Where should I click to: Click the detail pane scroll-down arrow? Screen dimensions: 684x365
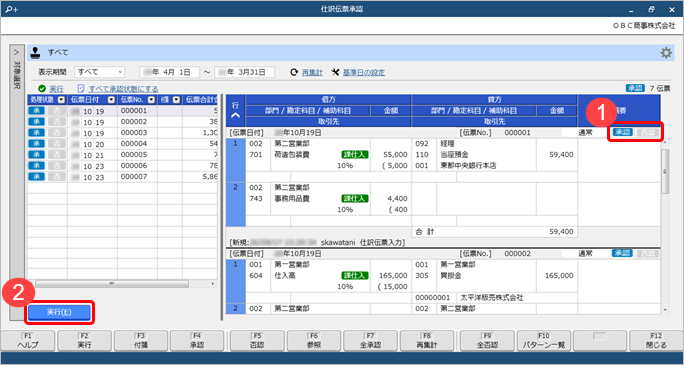tap(665, 310)
